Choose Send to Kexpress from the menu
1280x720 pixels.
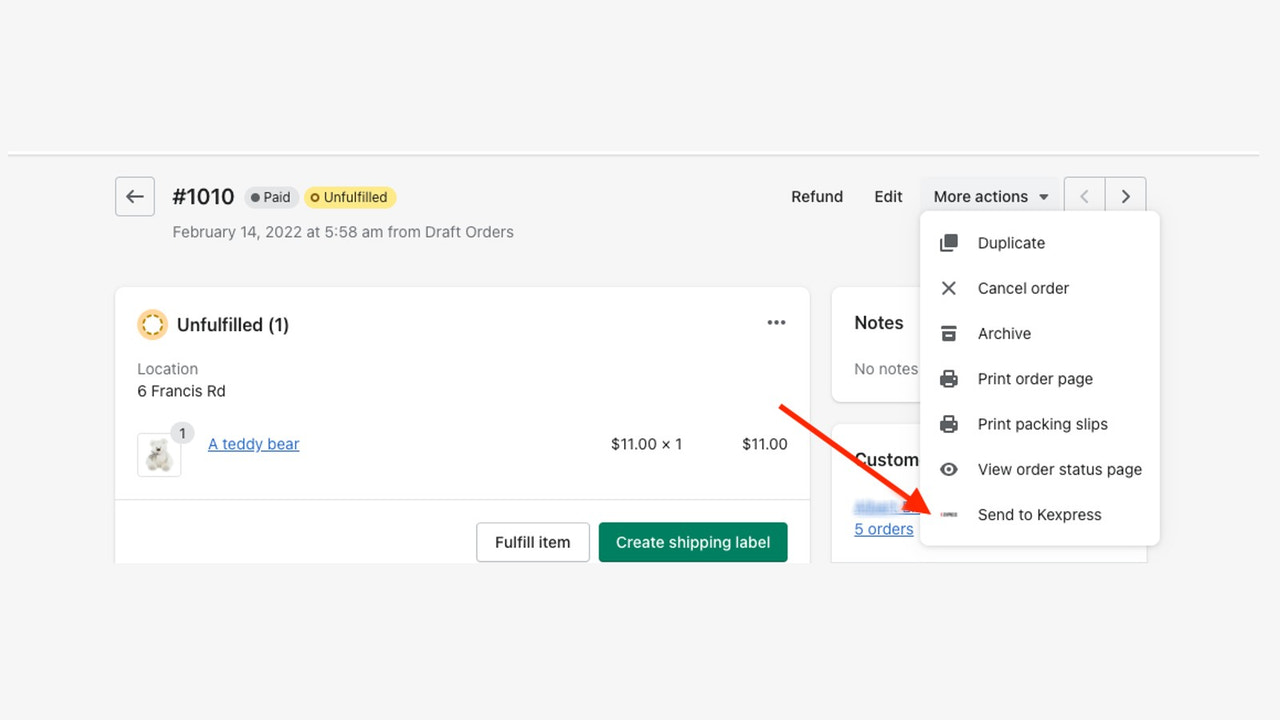click(x=1039, y=514)
